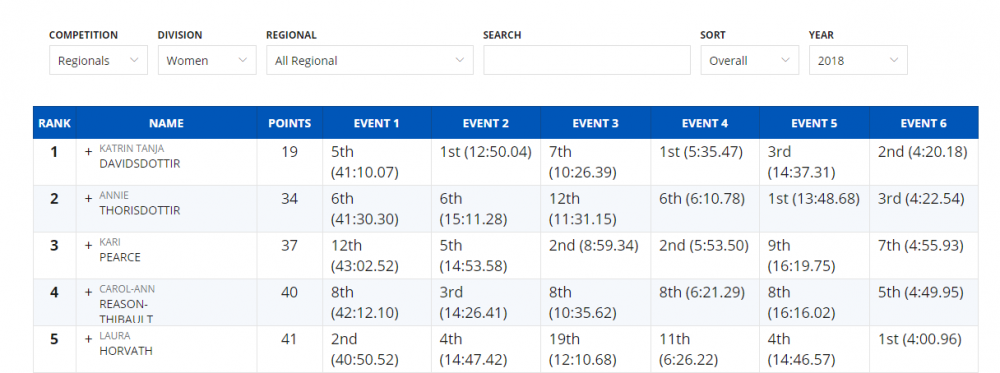Open the Competition dropdown showing Regionals
This screenshot has width=1000, height=373.
pyautogui.click(x=98, y=60)
